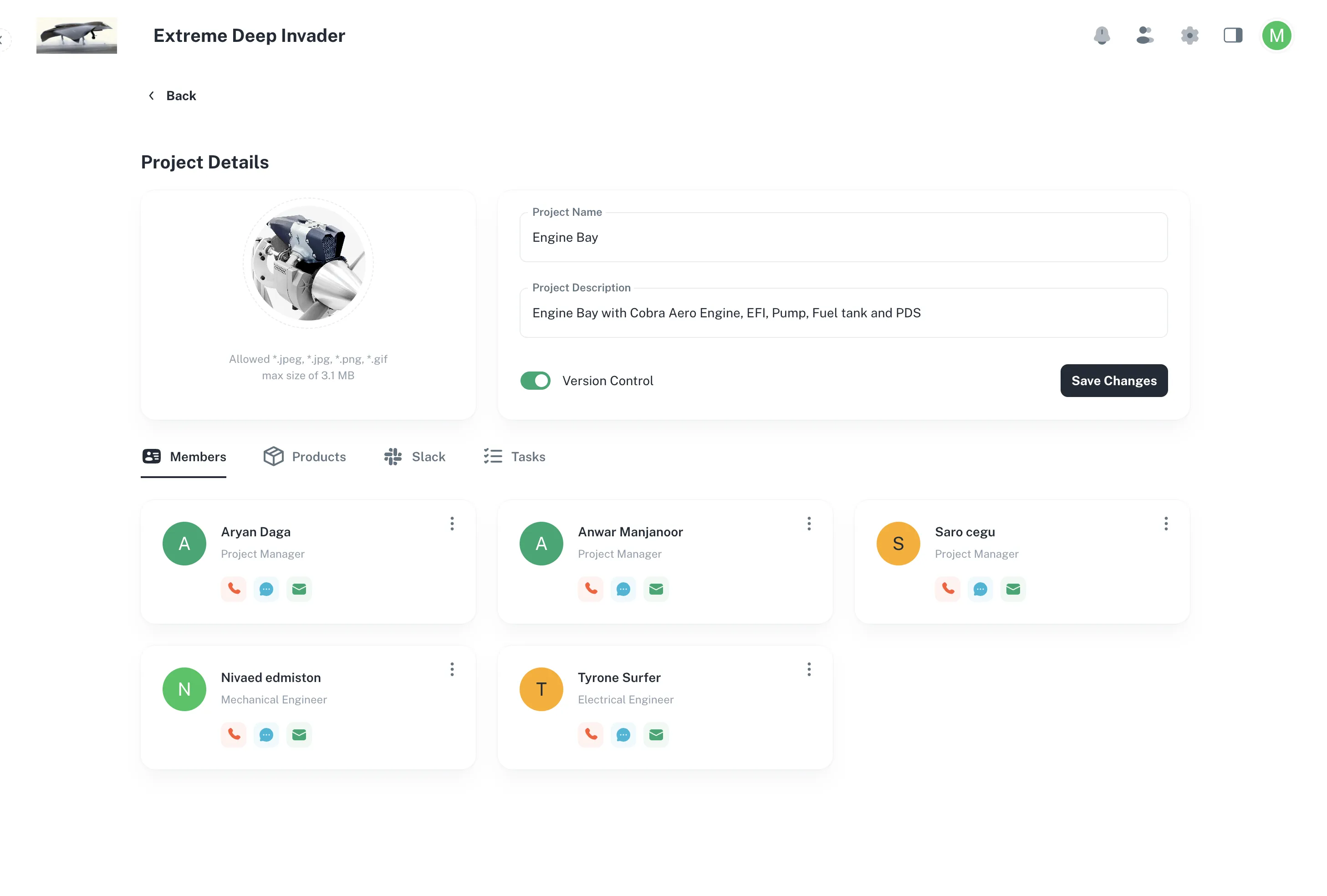Select the green A avatar of Aryan Daga
1327x896 pixels.
184,543
